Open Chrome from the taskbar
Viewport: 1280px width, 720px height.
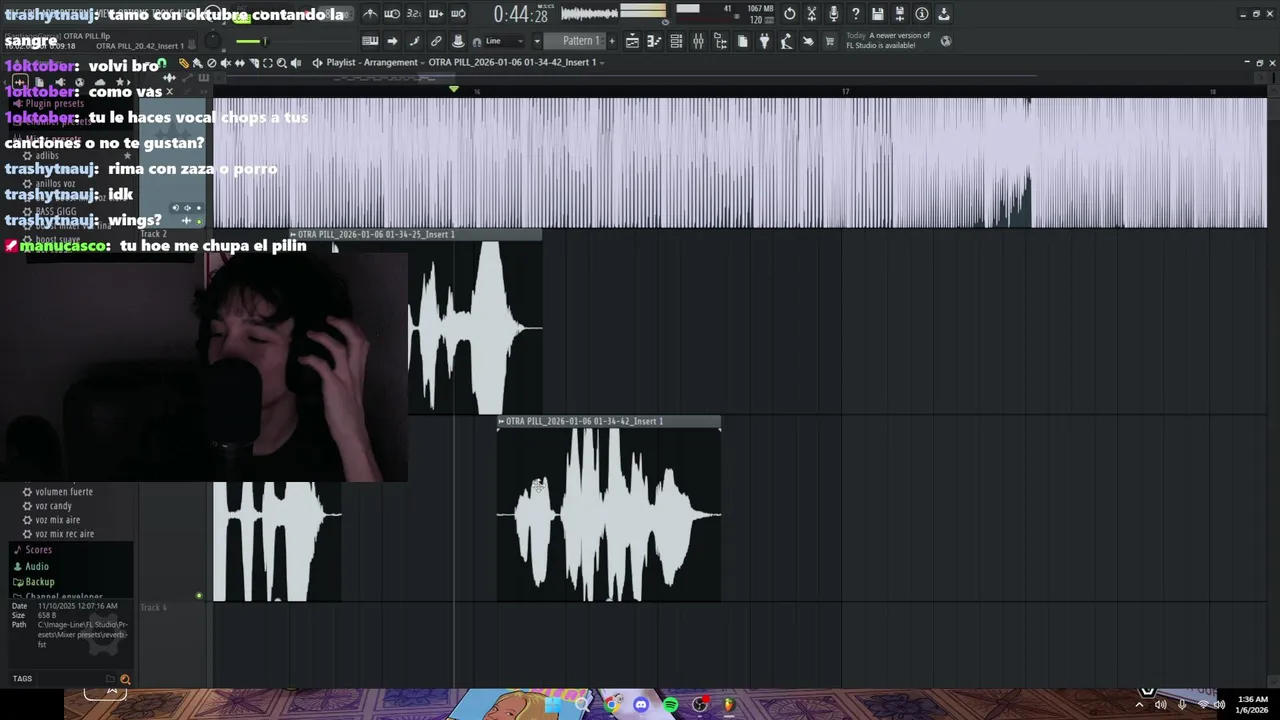[x=611, y=705]
